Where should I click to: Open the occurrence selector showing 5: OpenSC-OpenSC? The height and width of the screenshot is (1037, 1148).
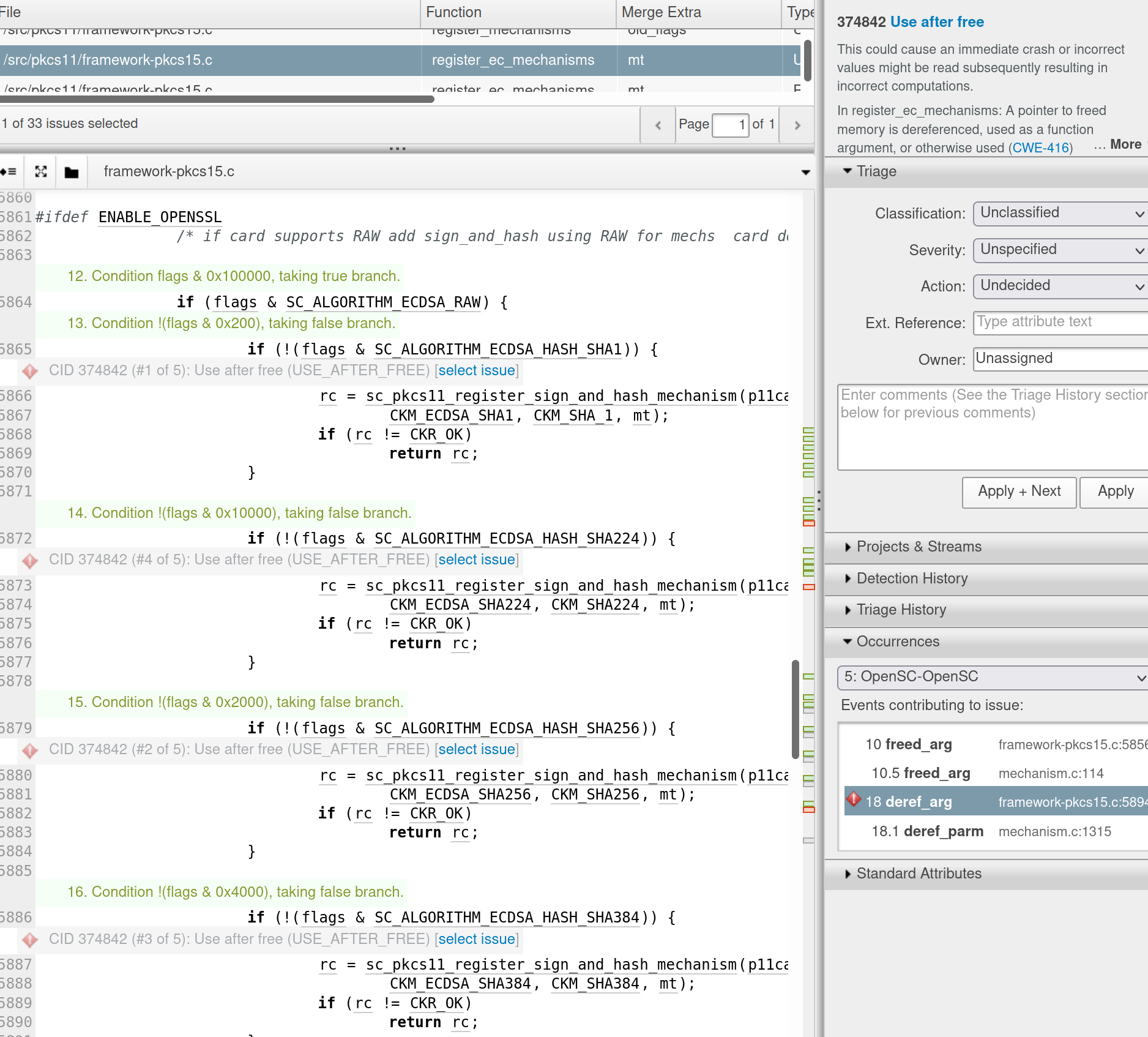(x=989, y=677)
